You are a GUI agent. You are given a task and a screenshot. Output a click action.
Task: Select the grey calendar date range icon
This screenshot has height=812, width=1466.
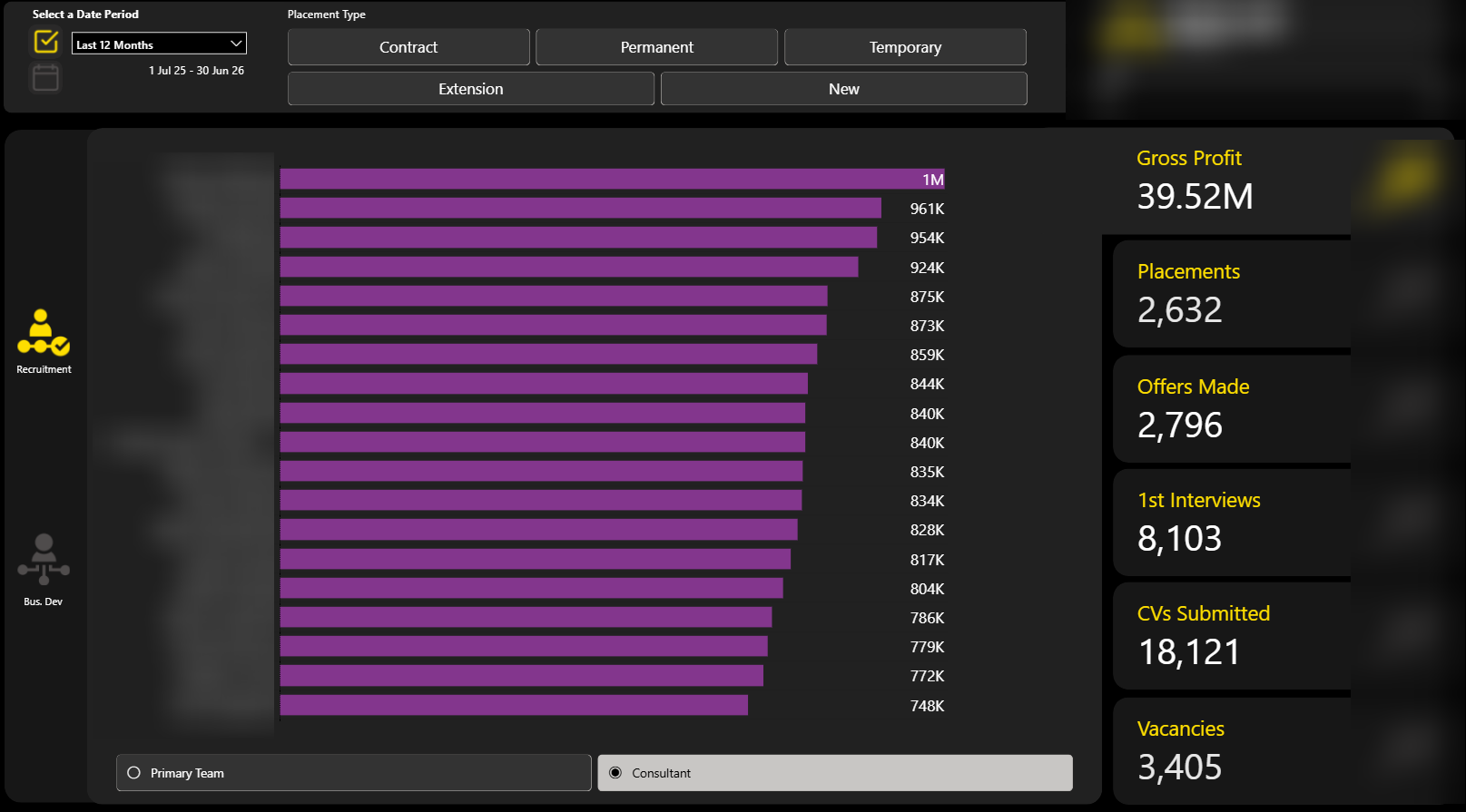pyautogui.click(x=46, y=78)
